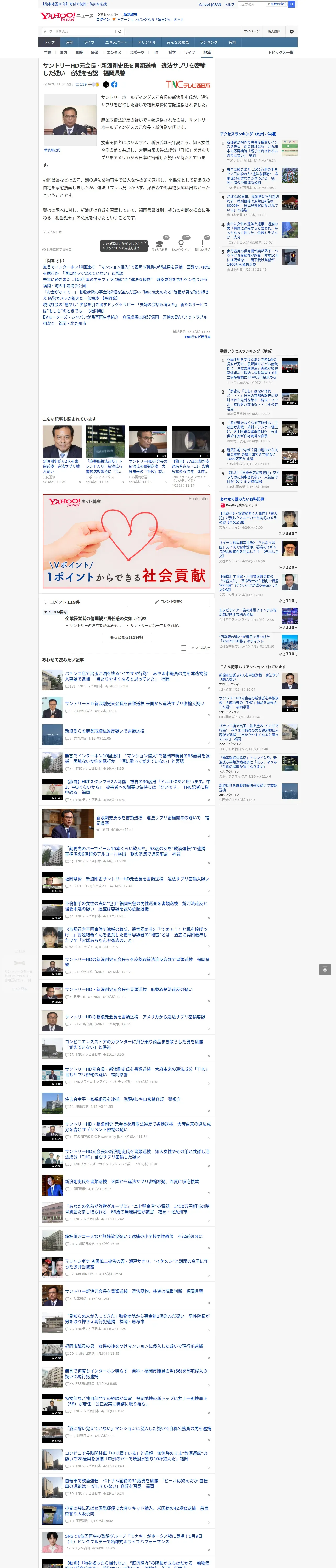This screenshot has width=336, height=1568.
Task: Click the scroll-to-top arrow button
Action: coord(325,970)
